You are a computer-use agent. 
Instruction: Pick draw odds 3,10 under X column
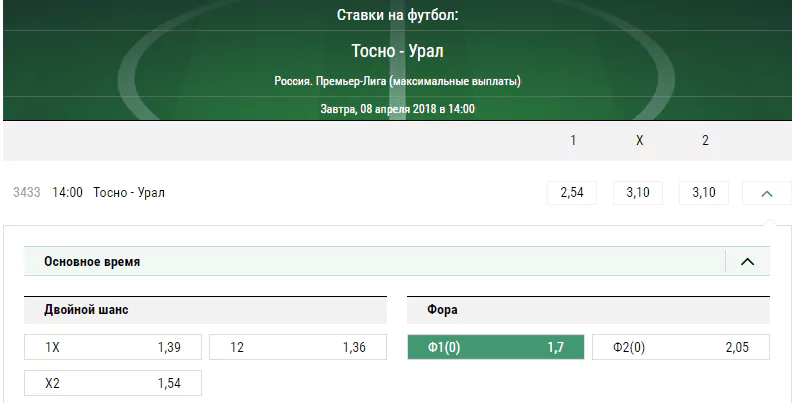(638, 193)
